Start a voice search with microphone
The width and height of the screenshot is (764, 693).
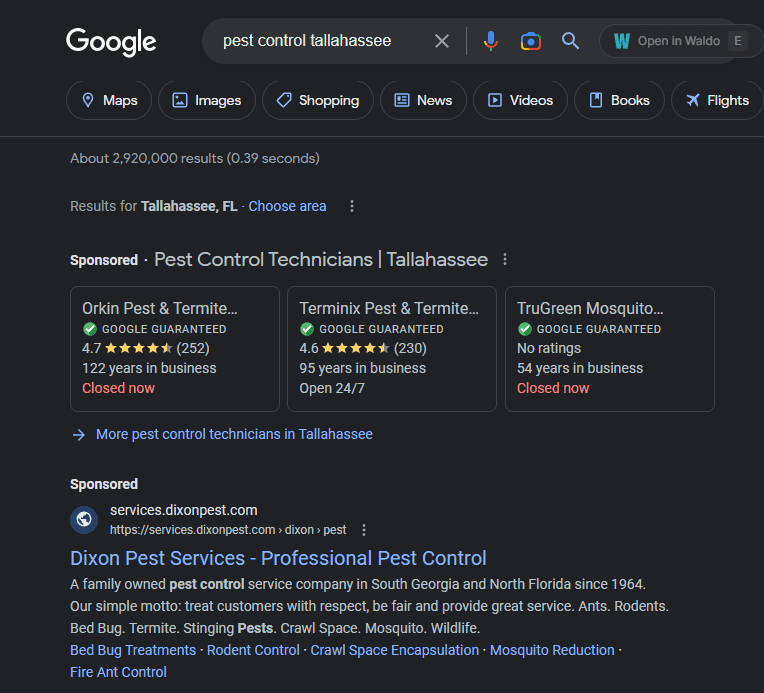point(490,41)
